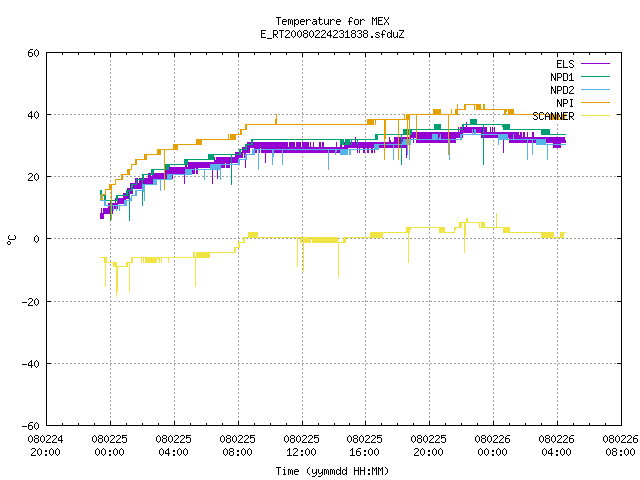Click the y-axis label -60
Image resolution: width=640 pixels, height=480 pixels.
pos(31,426)
